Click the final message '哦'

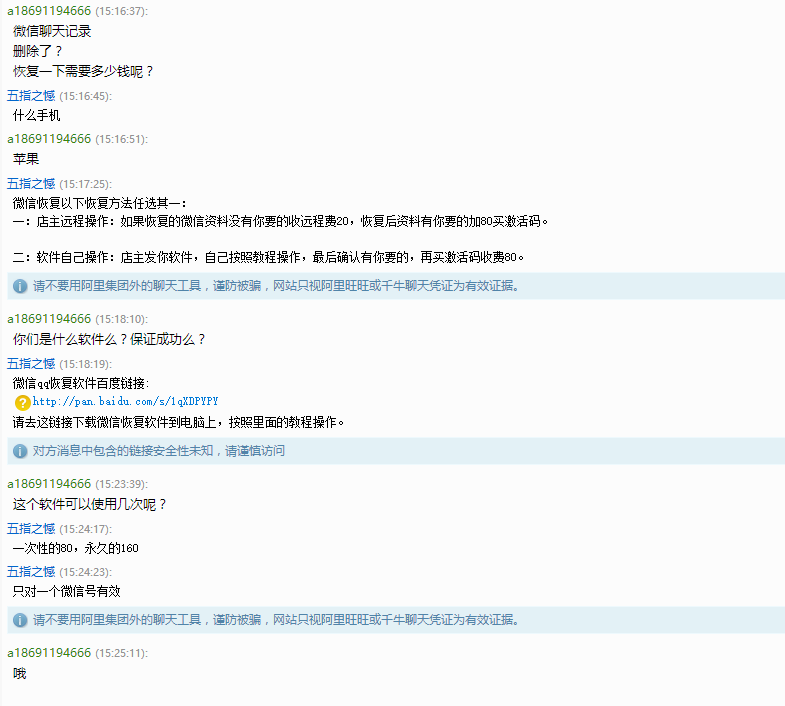click(20, 673)
